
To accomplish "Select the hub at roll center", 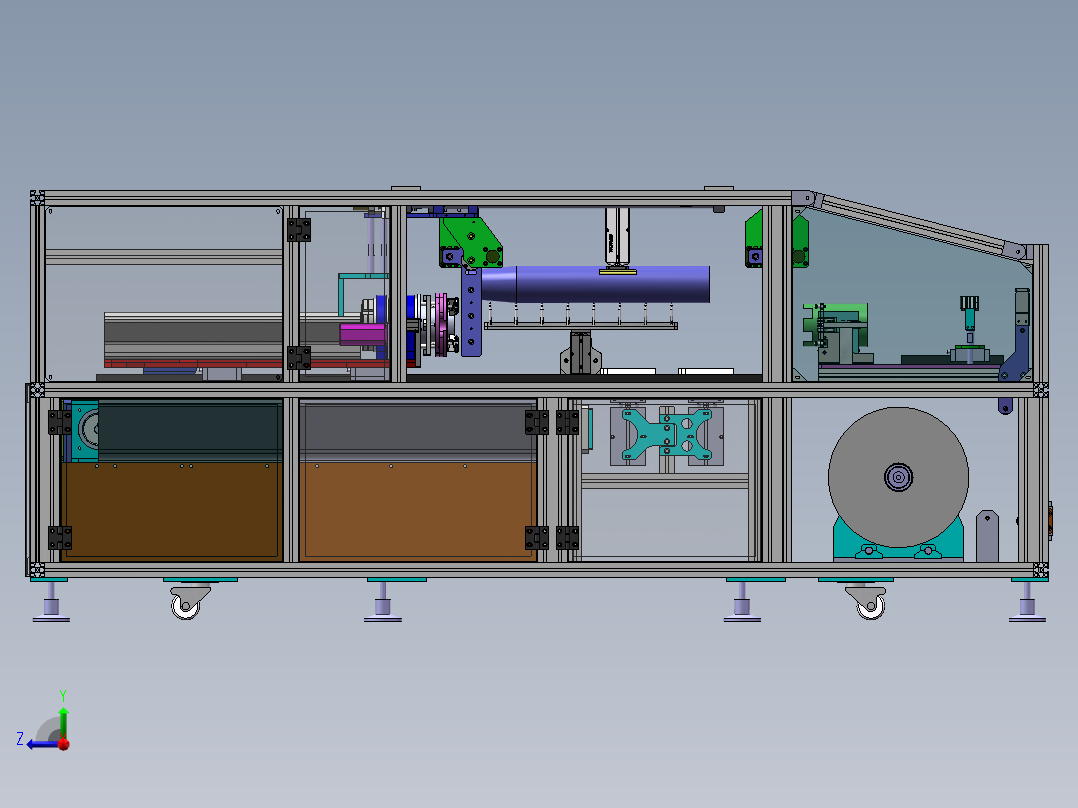I will pyautogui.click(x=899, y=477).
